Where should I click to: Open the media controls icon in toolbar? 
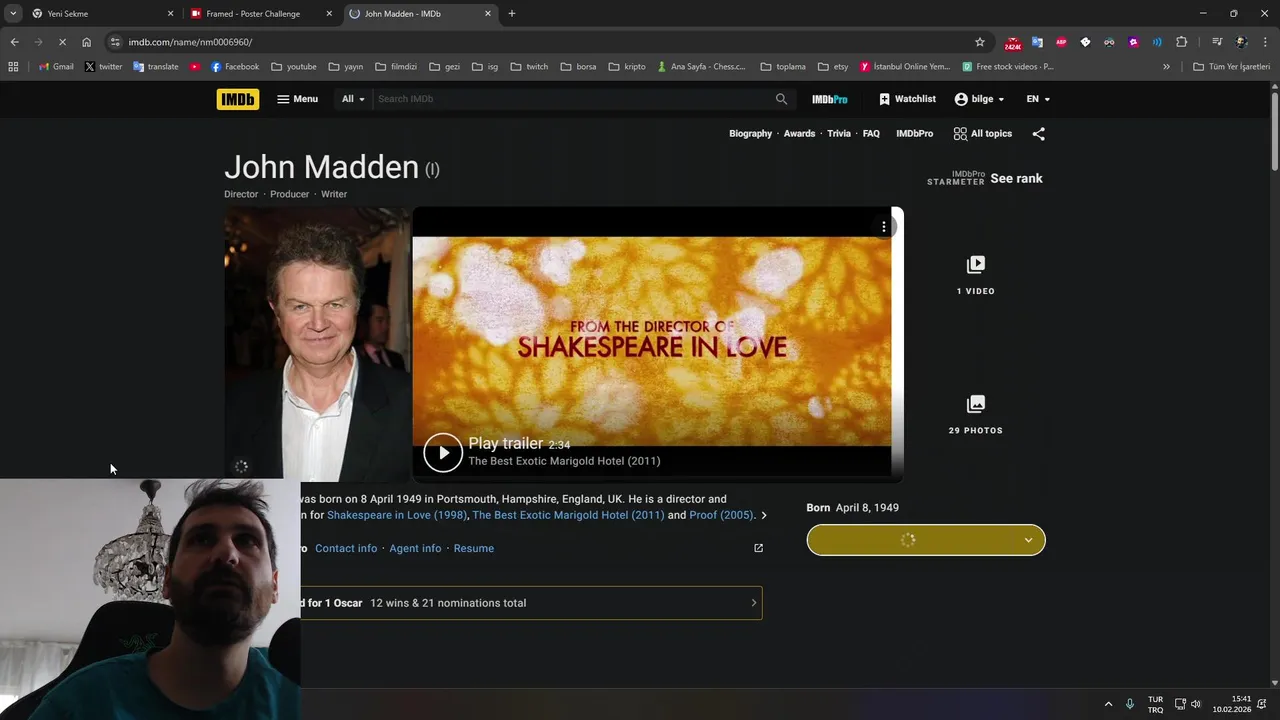pos(1217,42)
